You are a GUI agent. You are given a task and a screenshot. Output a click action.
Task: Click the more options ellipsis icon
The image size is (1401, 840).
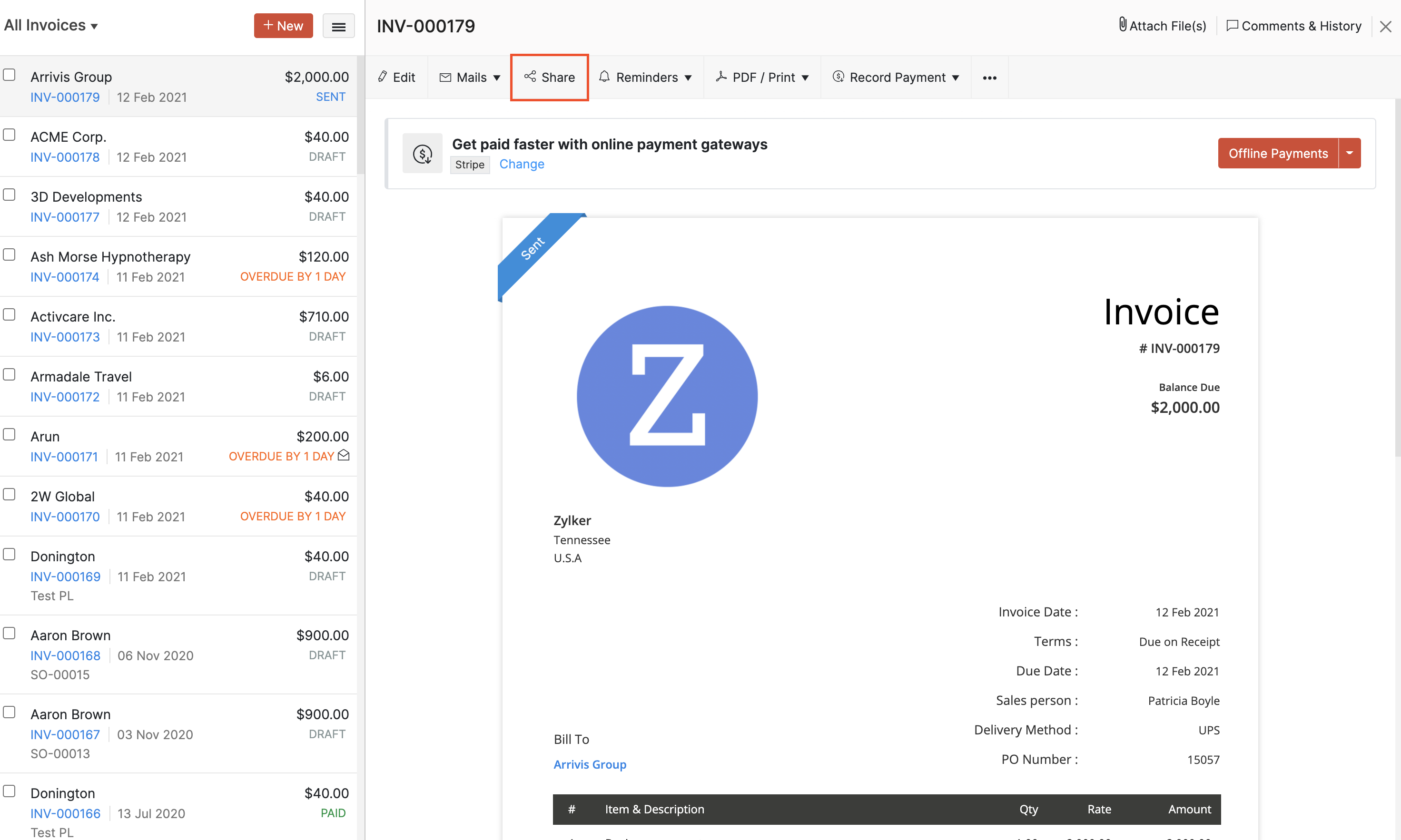(989, 78)
